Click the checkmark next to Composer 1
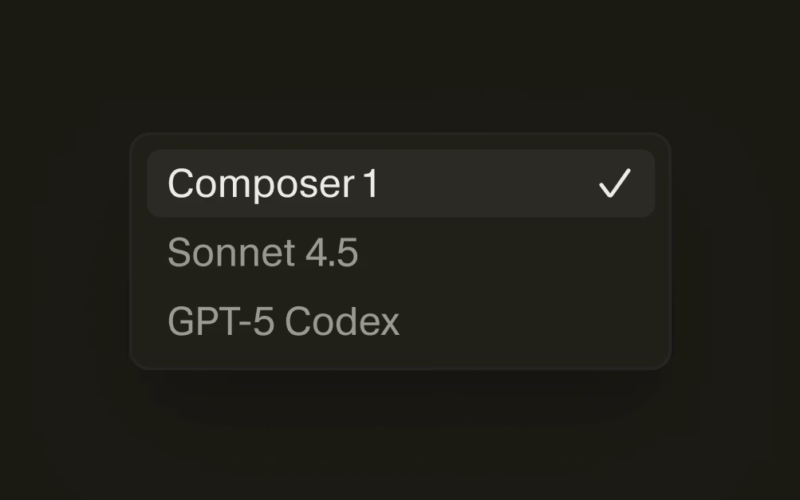 [x=614, y=184]
